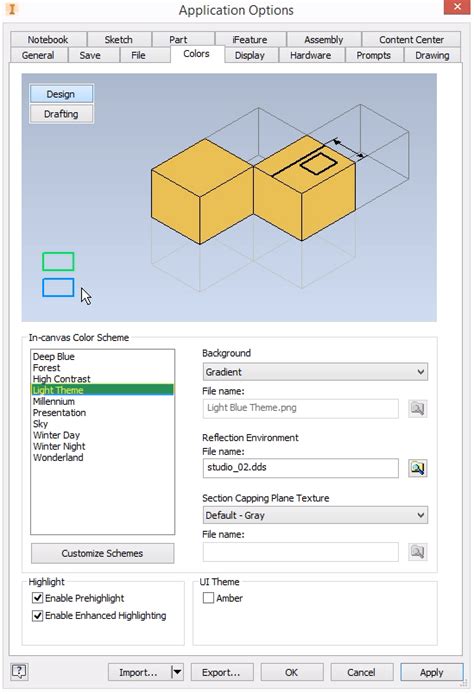Open the iFeature tab
Screen dimensions: 474x694
250,39
